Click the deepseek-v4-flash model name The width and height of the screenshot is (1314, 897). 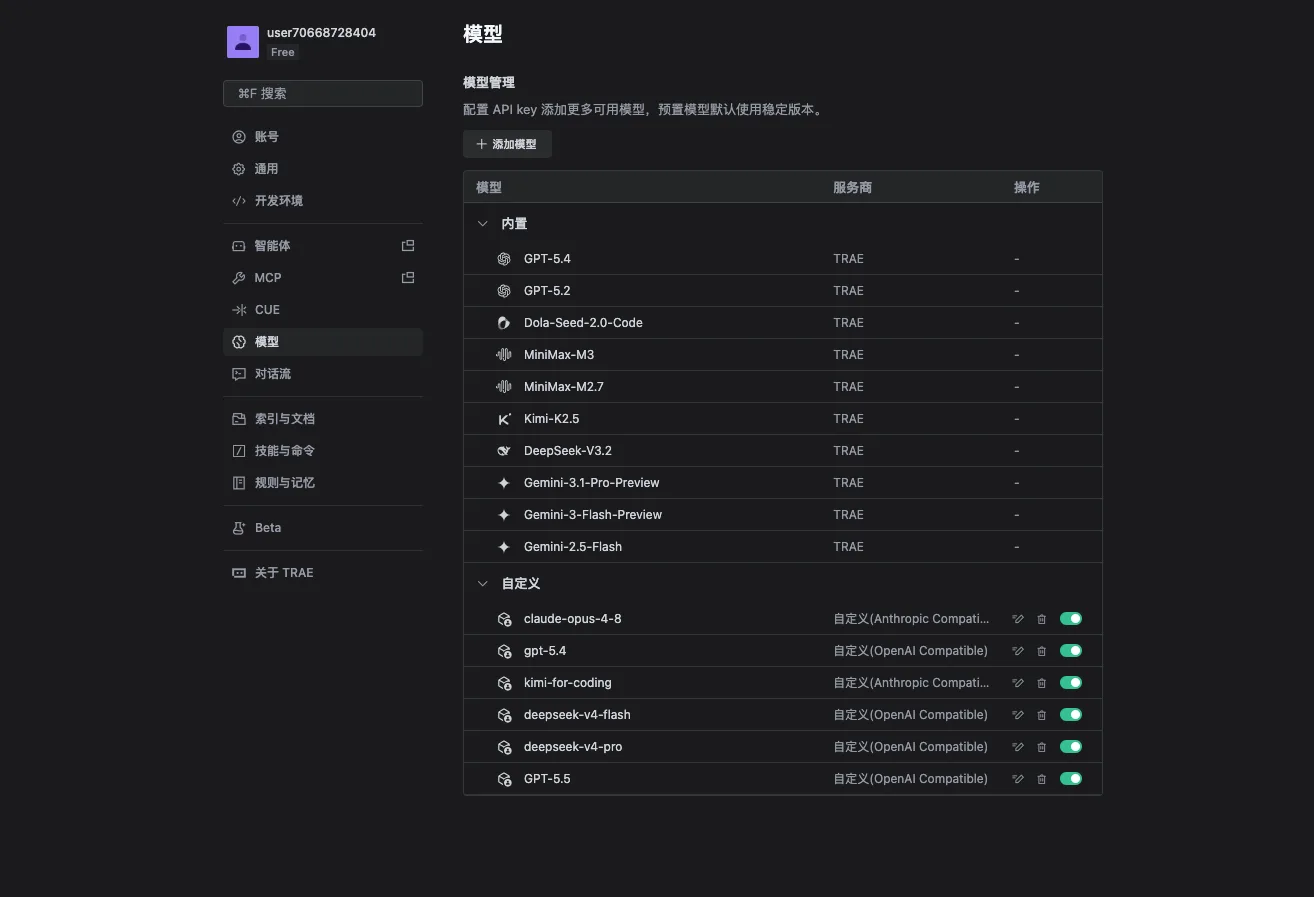click(x=577, y=715)
